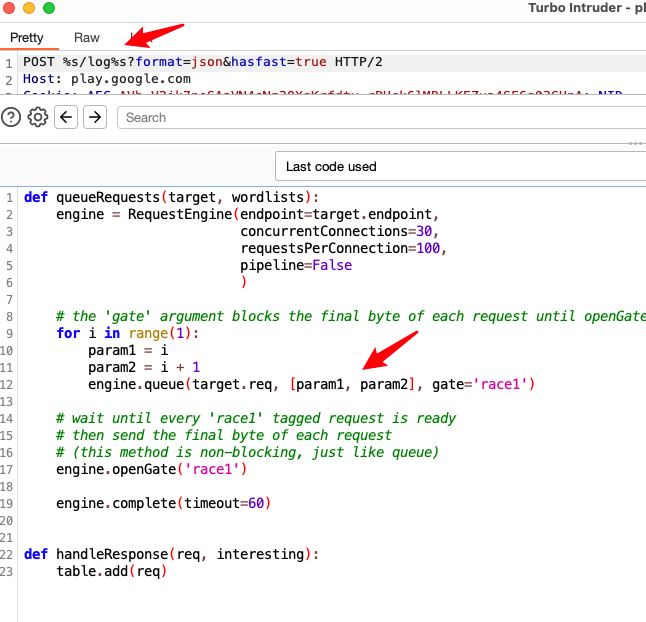646x622 pixels.
Task: Open search settings gear icon
Action: [37, 117]
